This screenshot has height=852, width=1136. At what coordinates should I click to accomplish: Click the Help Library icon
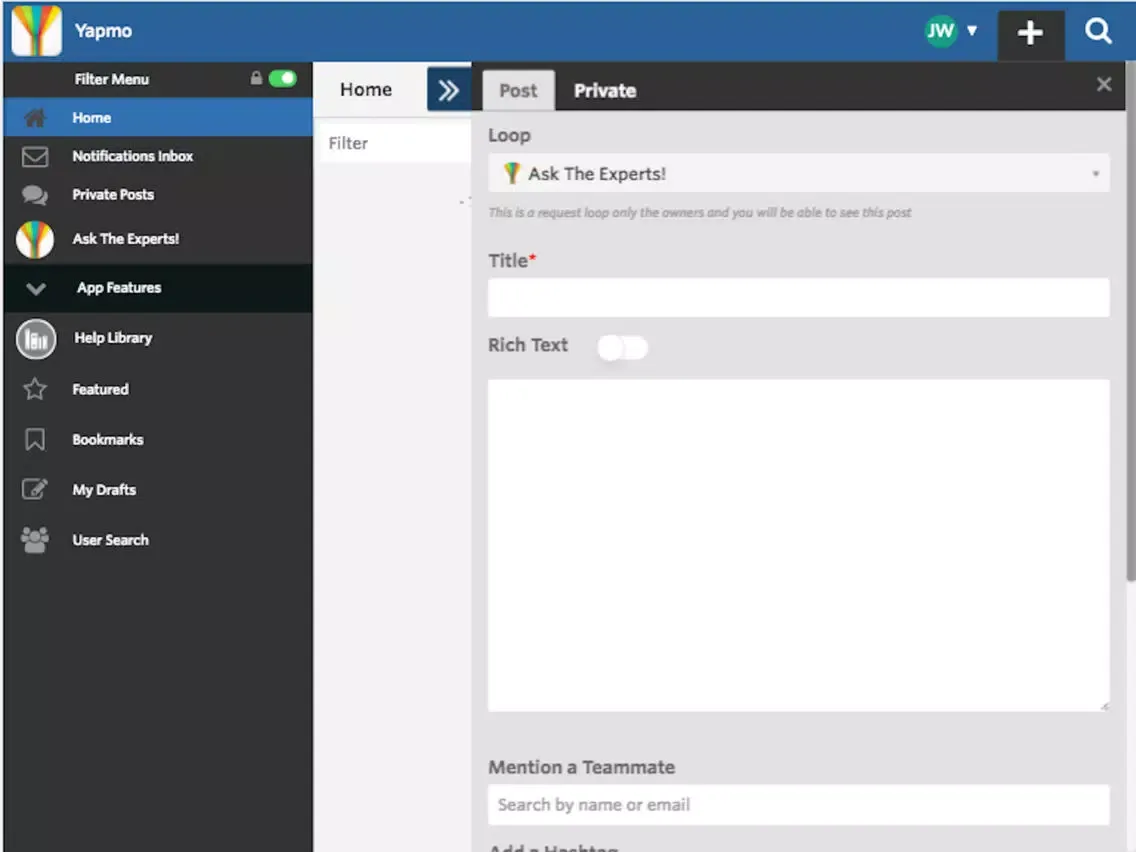click(x=36, y=338)
